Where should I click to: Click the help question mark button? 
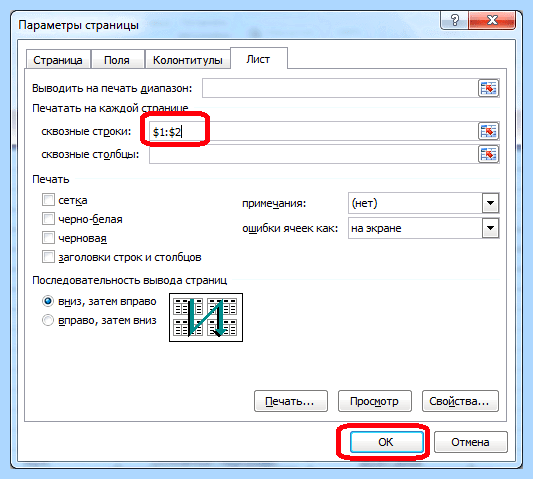(454, 20)
